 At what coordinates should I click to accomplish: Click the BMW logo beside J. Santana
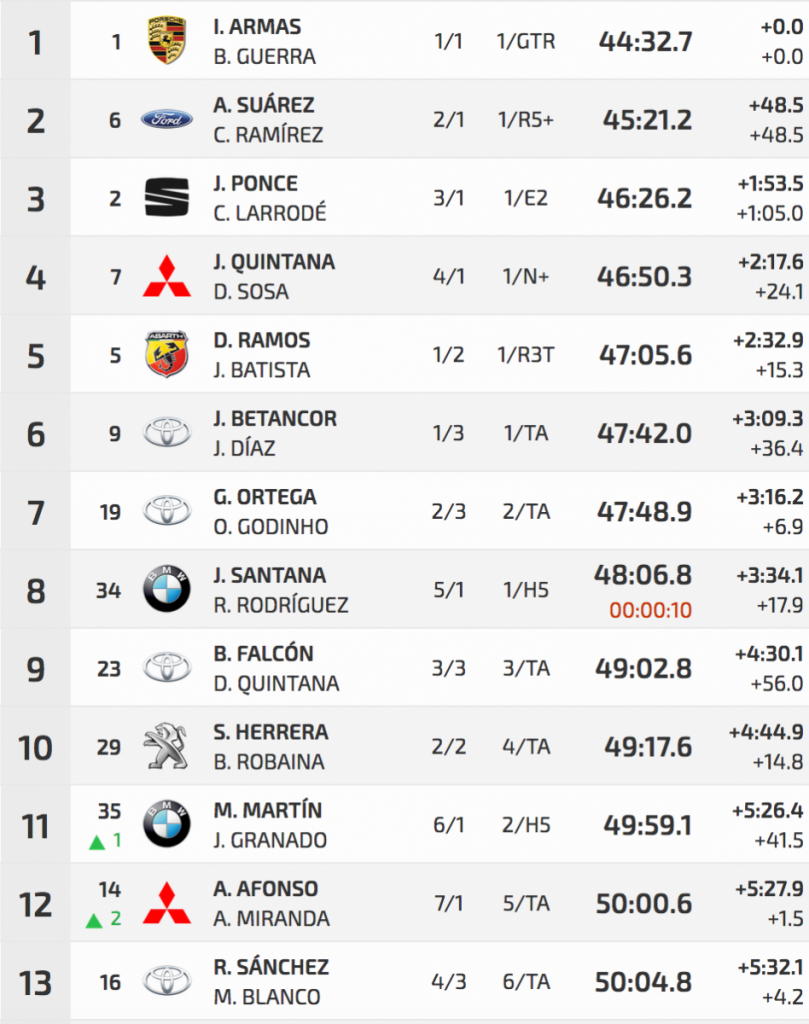[167, 589]
